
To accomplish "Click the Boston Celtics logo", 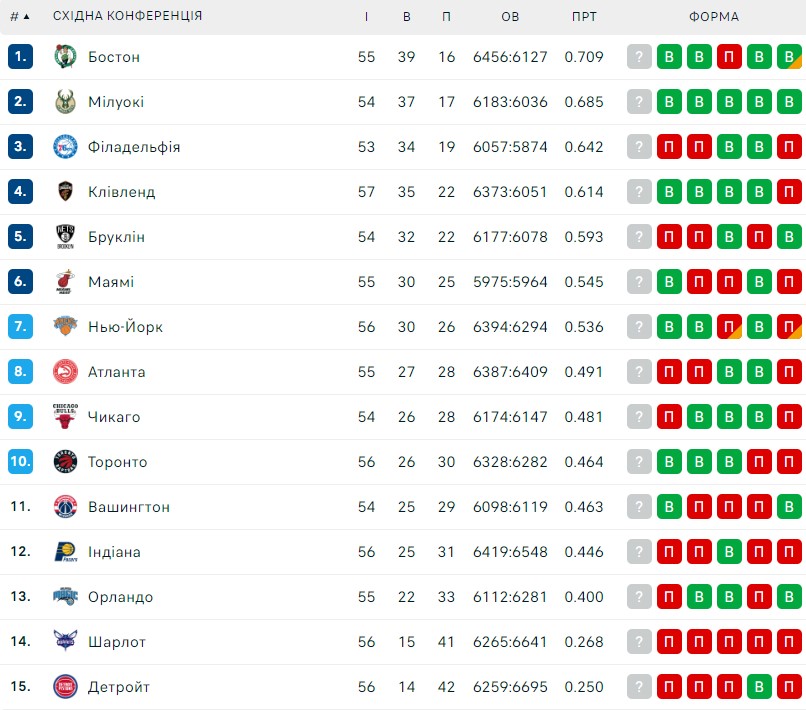I will [65, 57].
